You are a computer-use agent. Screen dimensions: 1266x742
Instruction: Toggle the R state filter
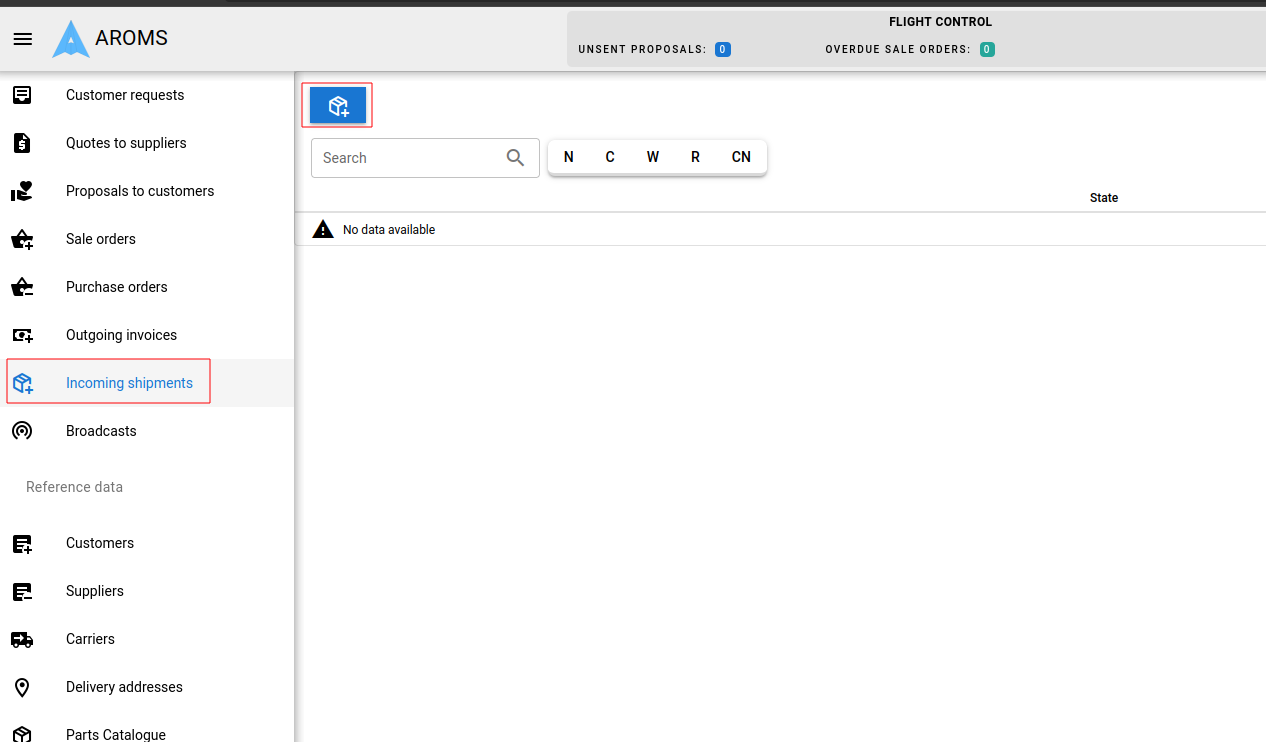pos(695,157)
